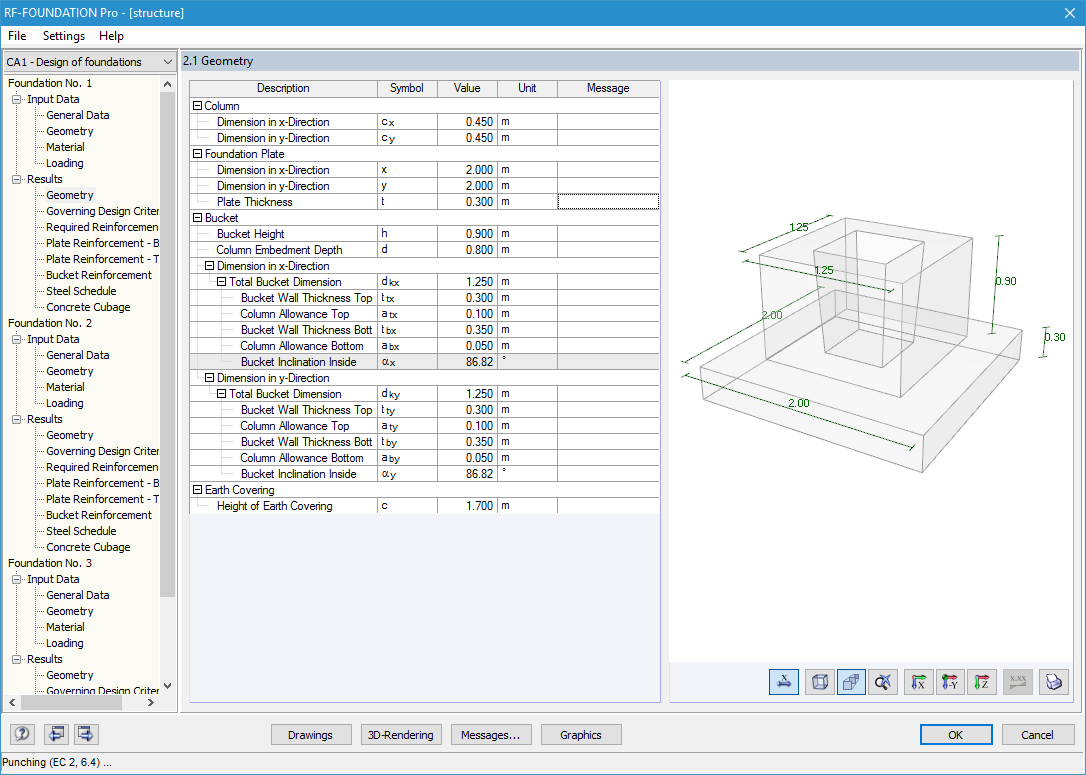Image resolution: width=1086 pixels, height=775 pixels.
Task: Click the Drawings button
Action: coord(310,735)
